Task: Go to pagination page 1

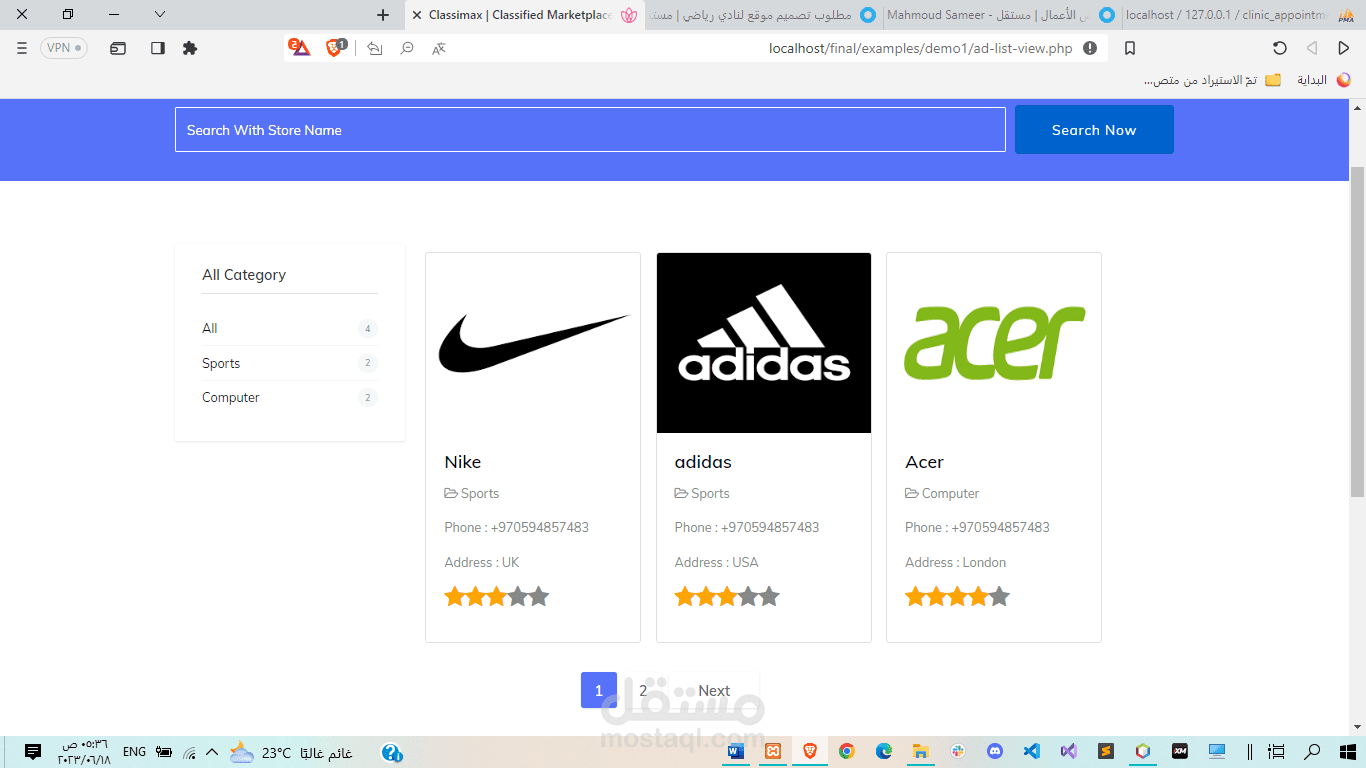Action: [599, 690]
